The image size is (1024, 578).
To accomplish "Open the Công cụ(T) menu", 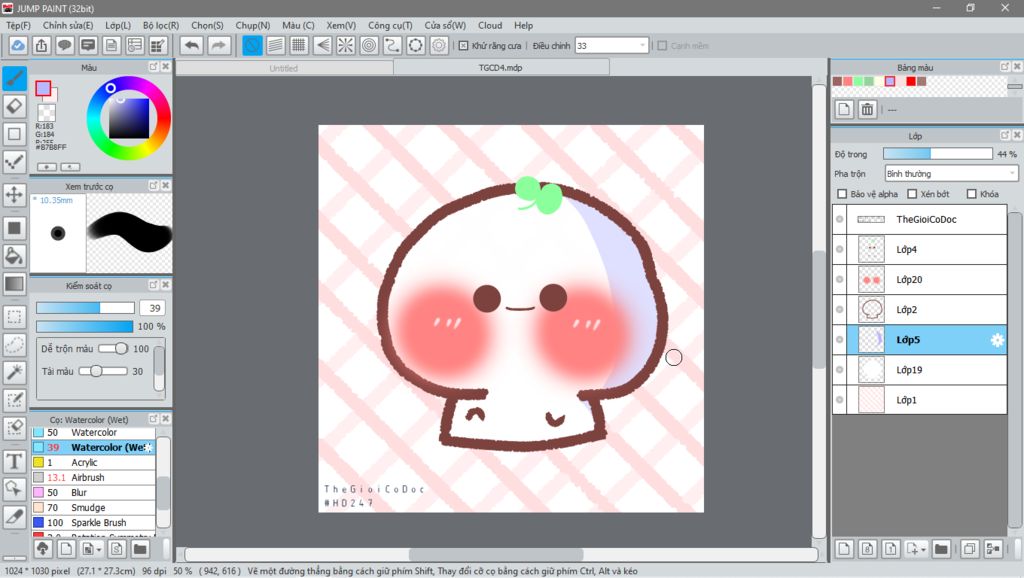I will (x=390, y=25).
